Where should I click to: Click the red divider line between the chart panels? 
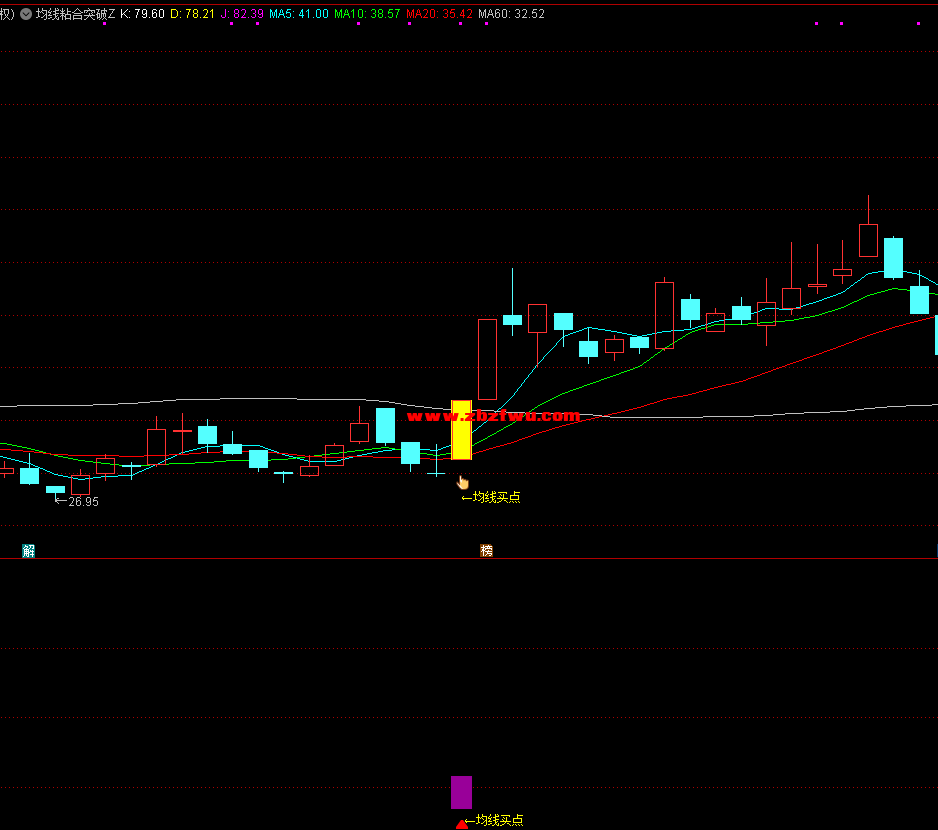click(469, 559)
